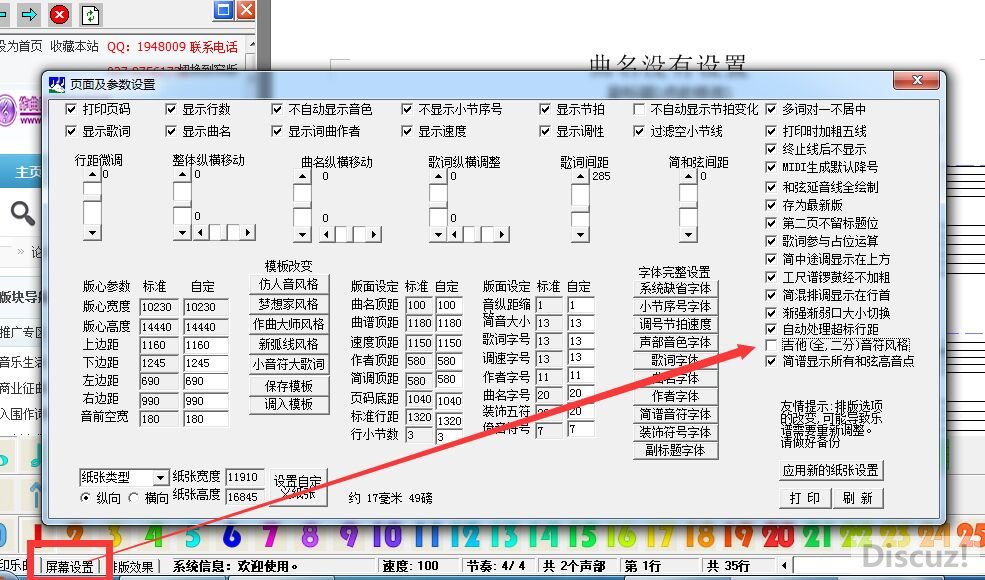985x580 pixels.
Task: Select colored number 10 in bottom strip
Action: [x=388, y=536]
